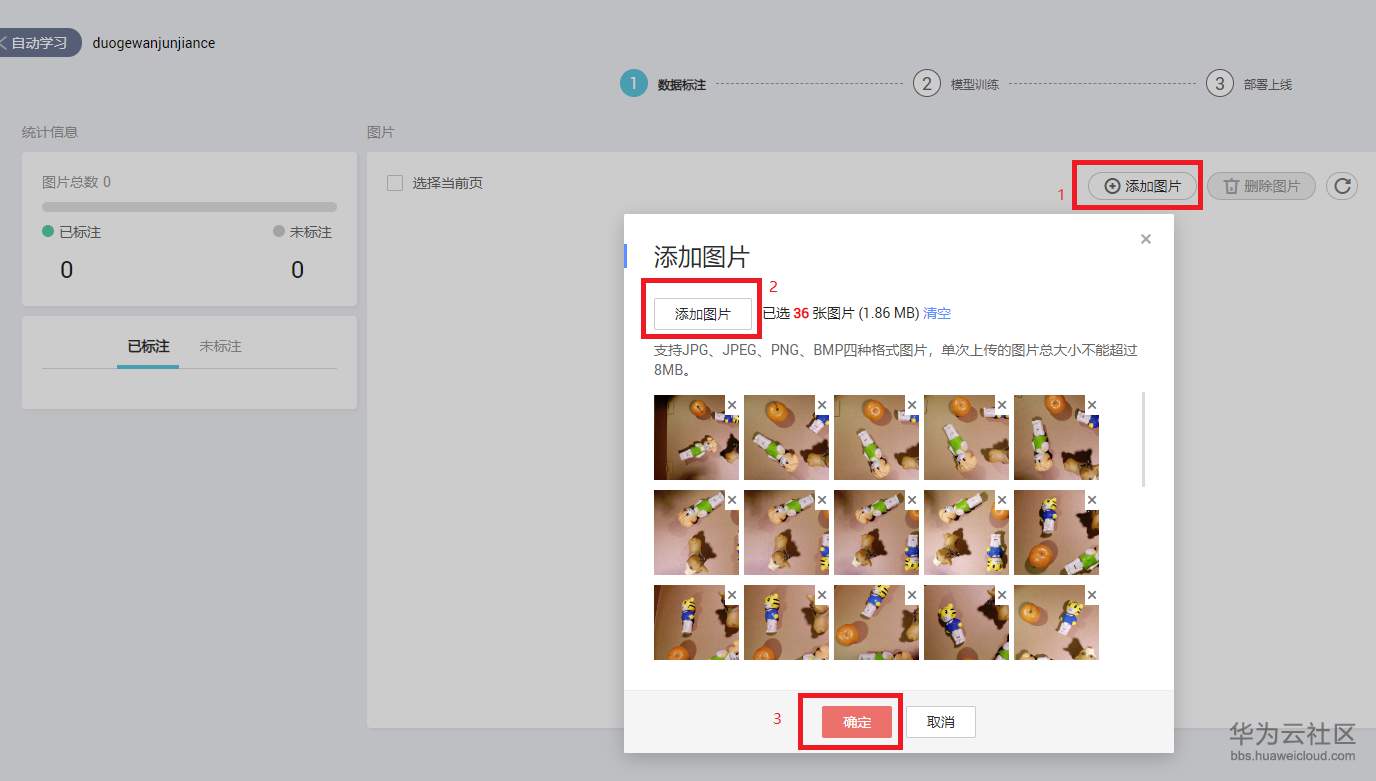The image size is (1376, 781).
Task: Select the first thumbnail in the top row
Action: [696, 437]
